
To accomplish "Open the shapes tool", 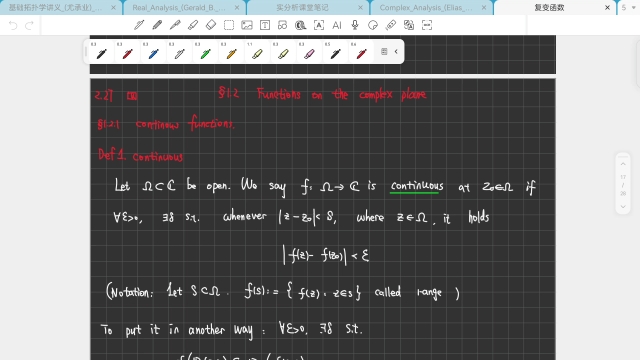I will pos(282,25).
